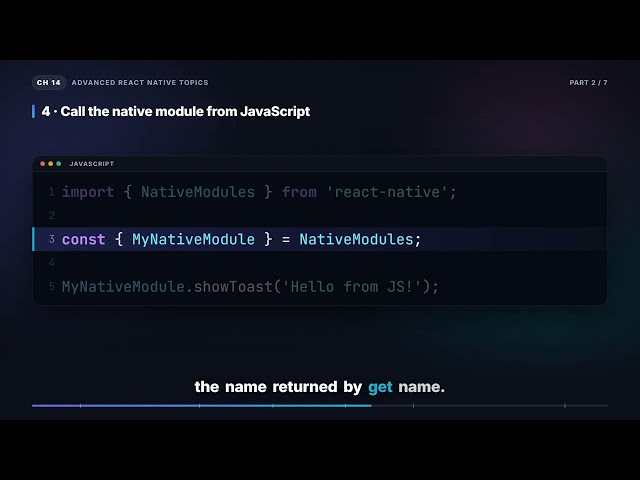Click showToast call on line 5
This screenshot has height=480, width=640.
(233, 287)
